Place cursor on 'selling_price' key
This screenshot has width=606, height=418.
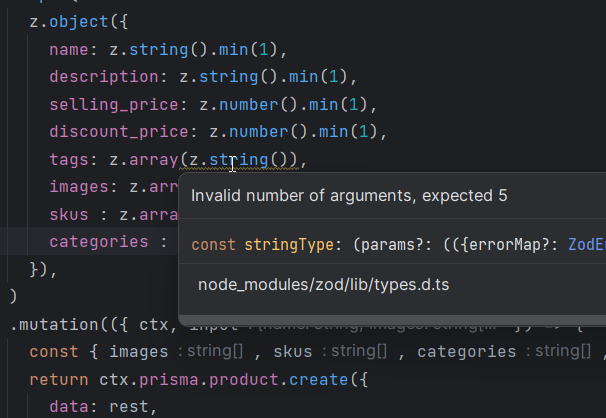[x=114, y=105]
